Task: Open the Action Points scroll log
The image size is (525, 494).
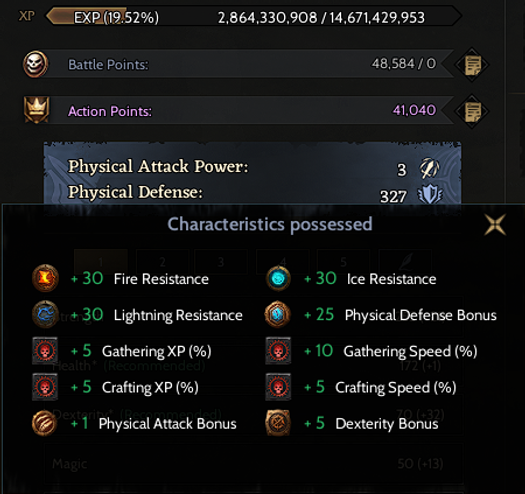Action: tap(472, 111)
